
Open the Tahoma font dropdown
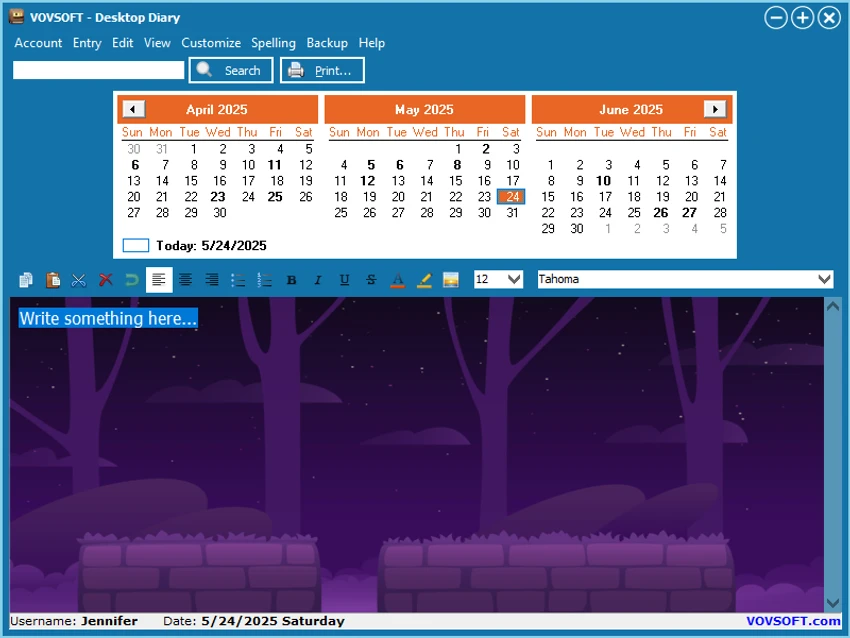[824, 279]
